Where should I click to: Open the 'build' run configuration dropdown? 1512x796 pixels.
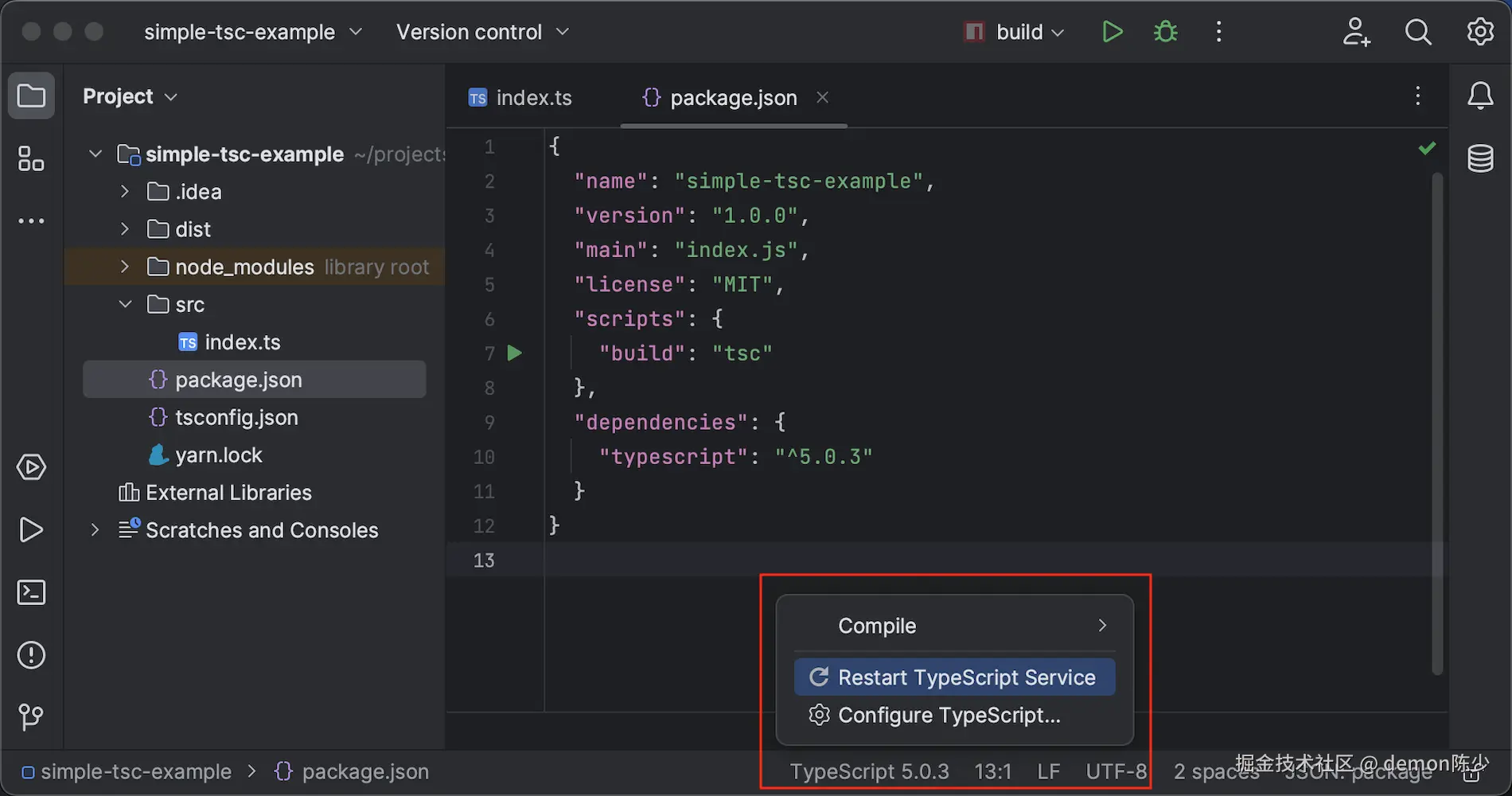pos(1058,32)
